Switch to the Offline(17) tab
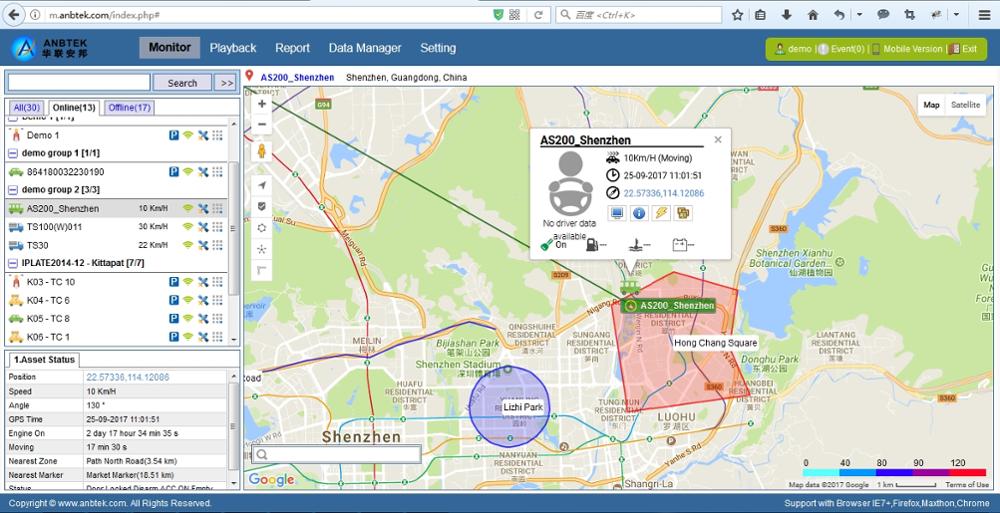1000x513 pixels. (x=129, y=107)
